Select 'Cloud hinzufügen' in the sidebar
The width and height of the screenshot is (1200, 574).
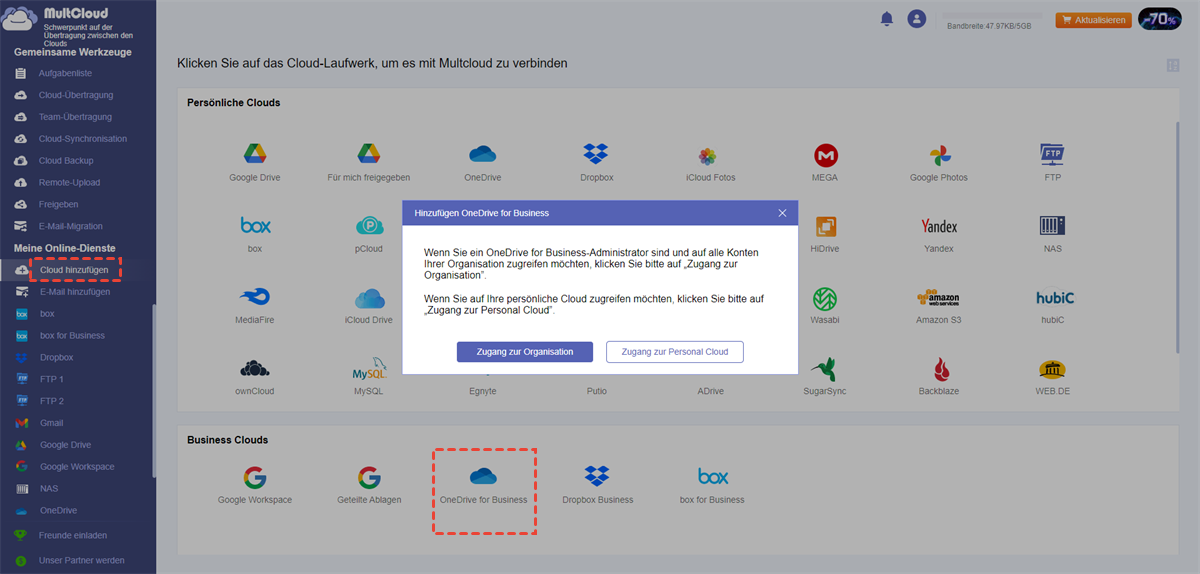point(75,270)
